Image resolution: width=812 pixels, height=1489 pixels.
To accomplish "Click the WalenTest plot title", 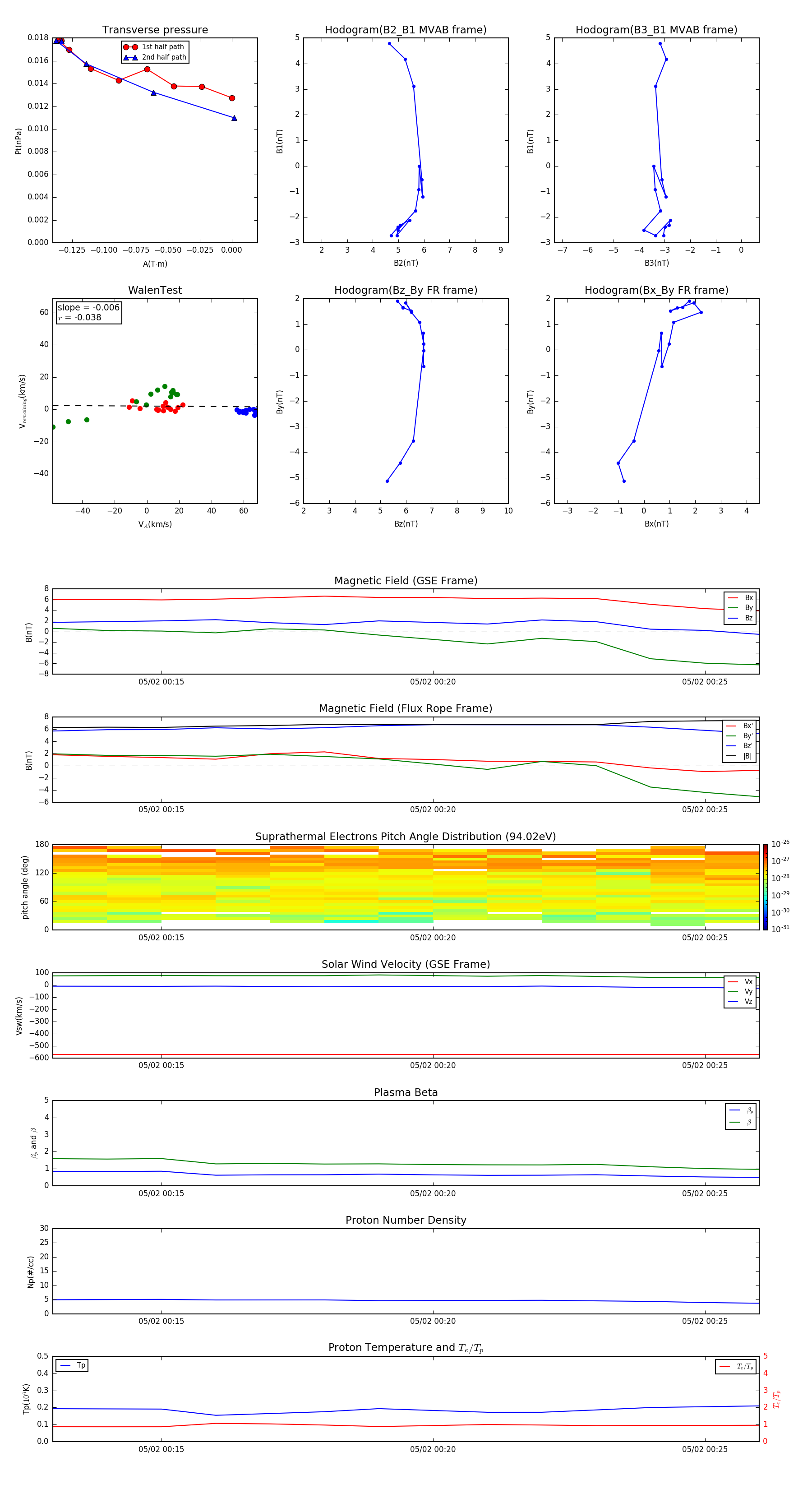I will tap(155, 290).
